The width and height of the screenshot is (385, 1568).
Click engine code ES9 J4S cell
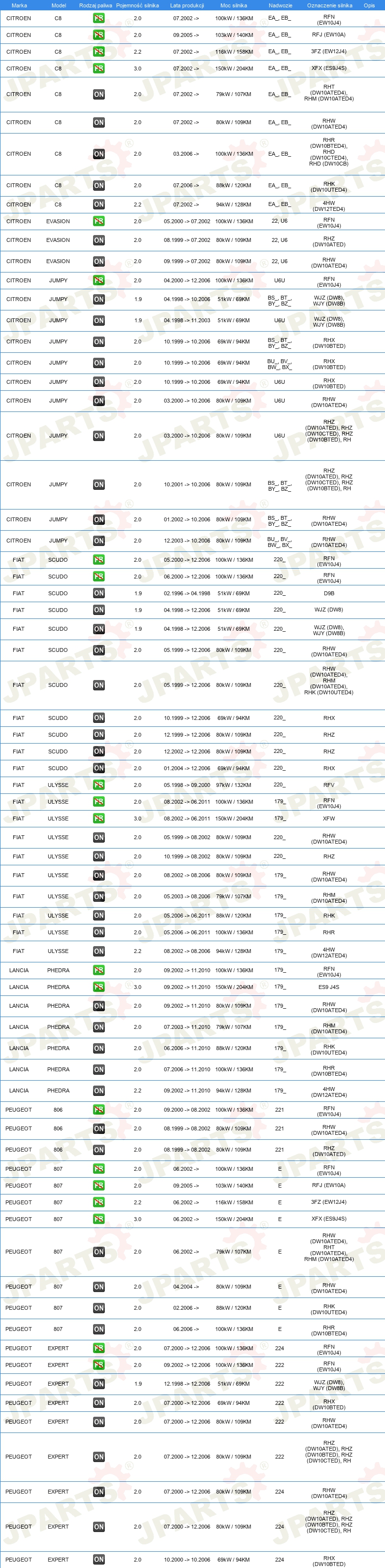pyautogui.click(x=329, y=987)
